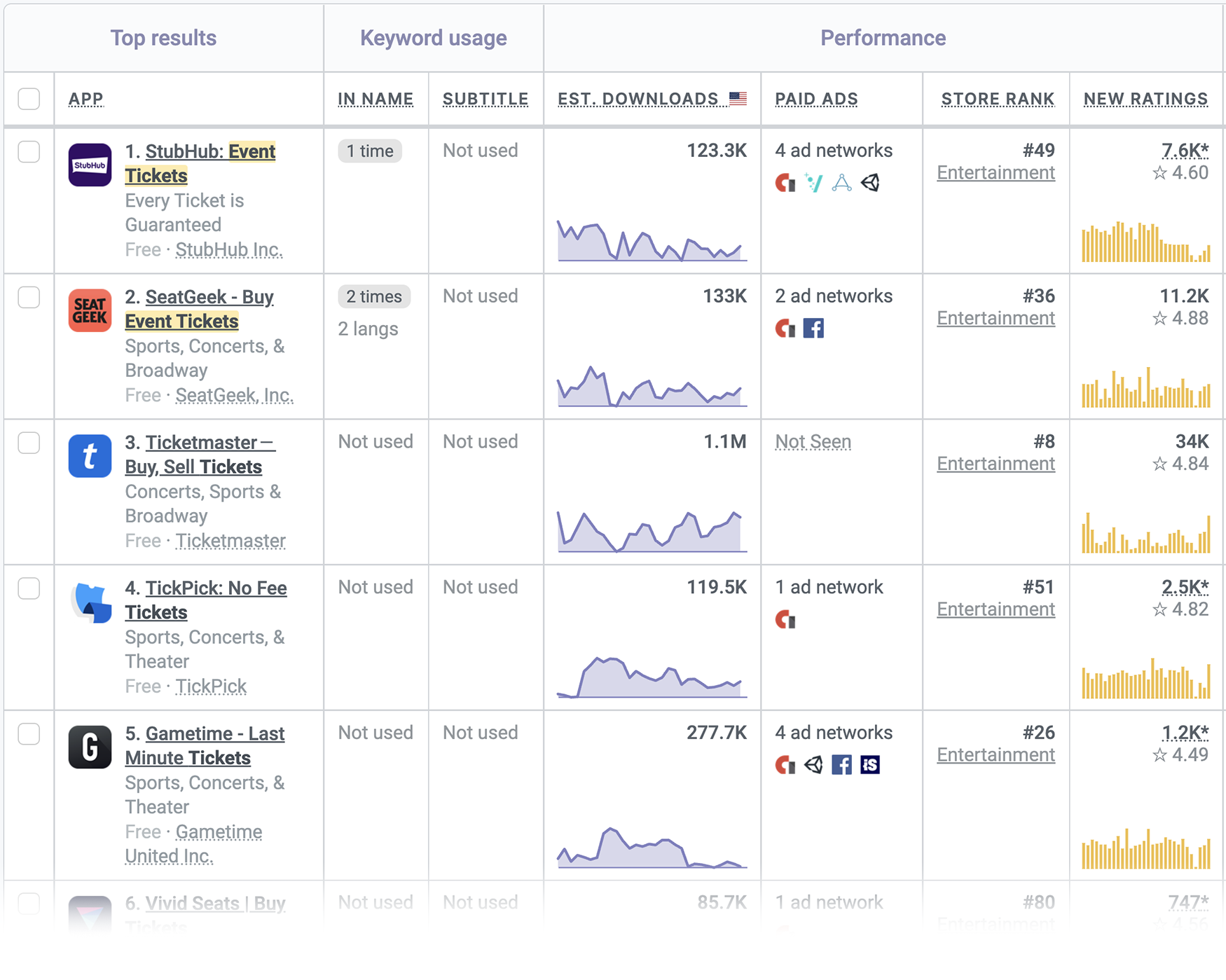
Task: Click Gametime new ratings bar chart
Action: 1145,849
